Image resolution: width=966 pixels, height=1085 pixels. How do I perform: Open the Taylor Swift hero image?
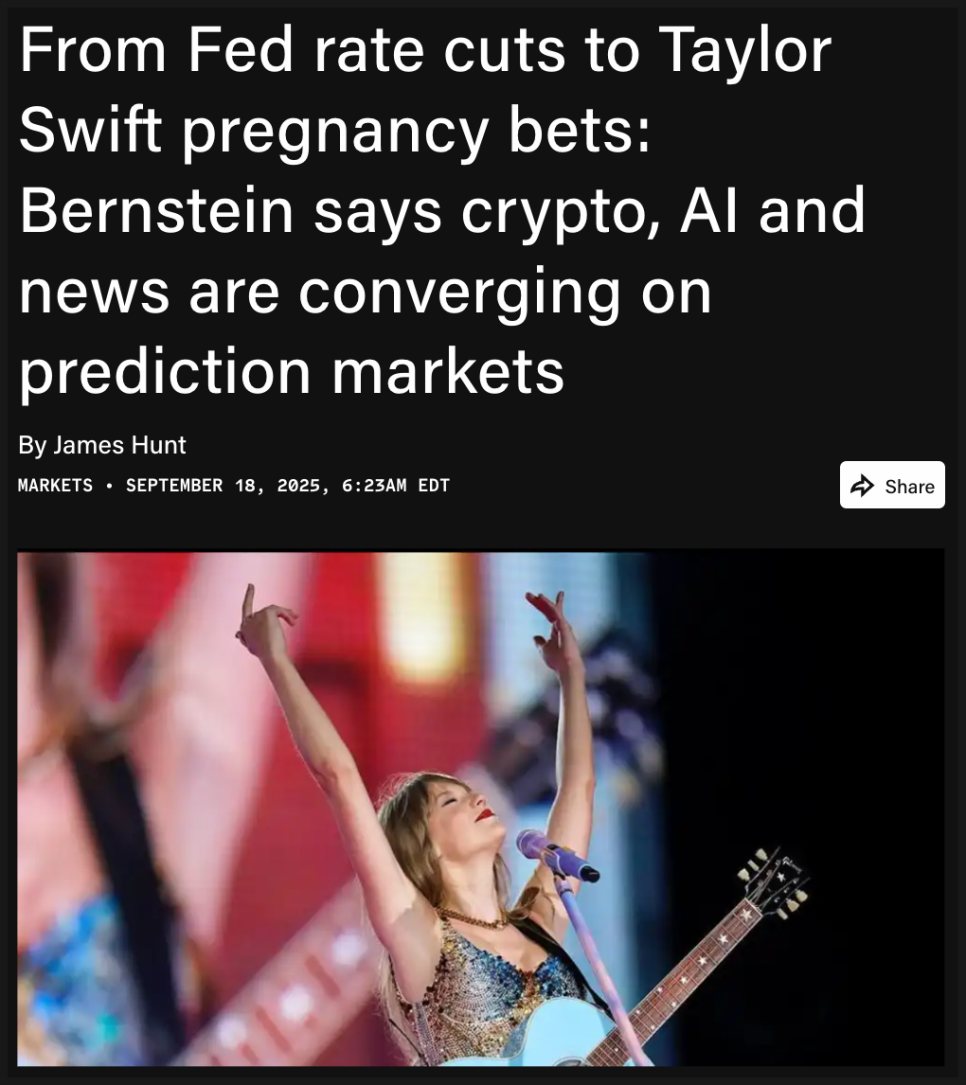[x=481, y=808]
